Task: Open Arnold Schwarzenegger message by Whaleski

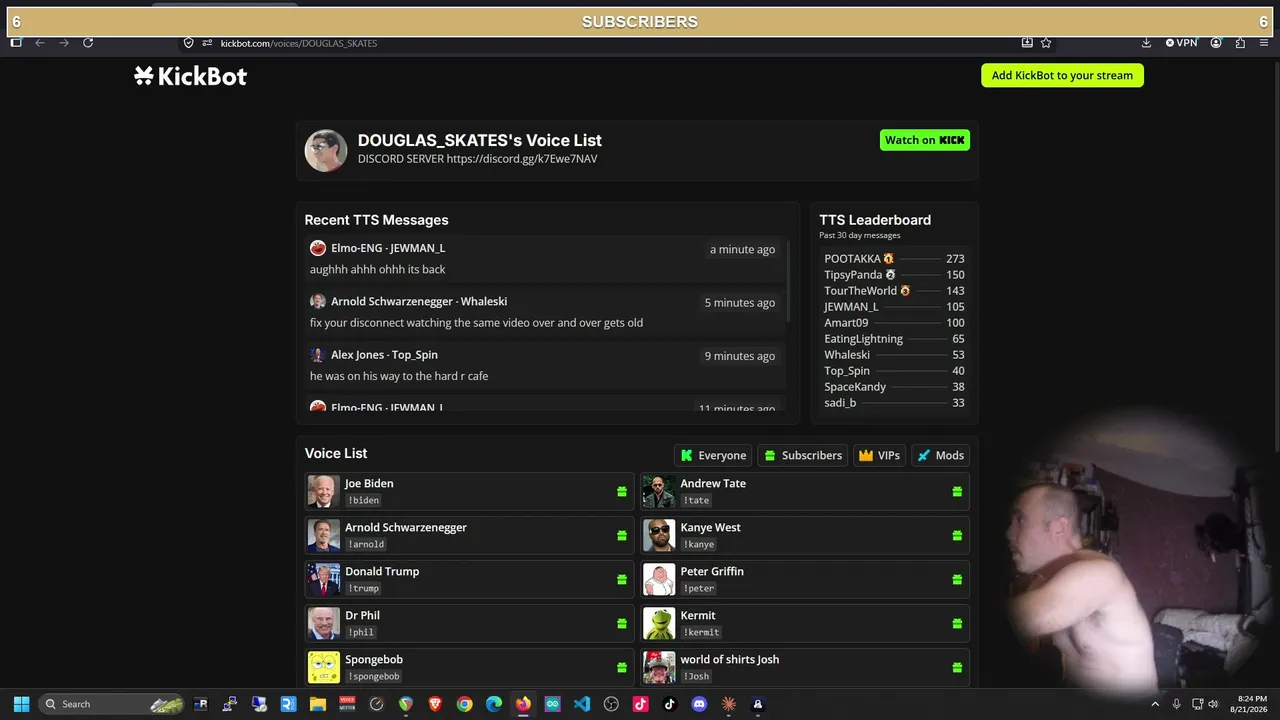Action: [x=545, y=312]
